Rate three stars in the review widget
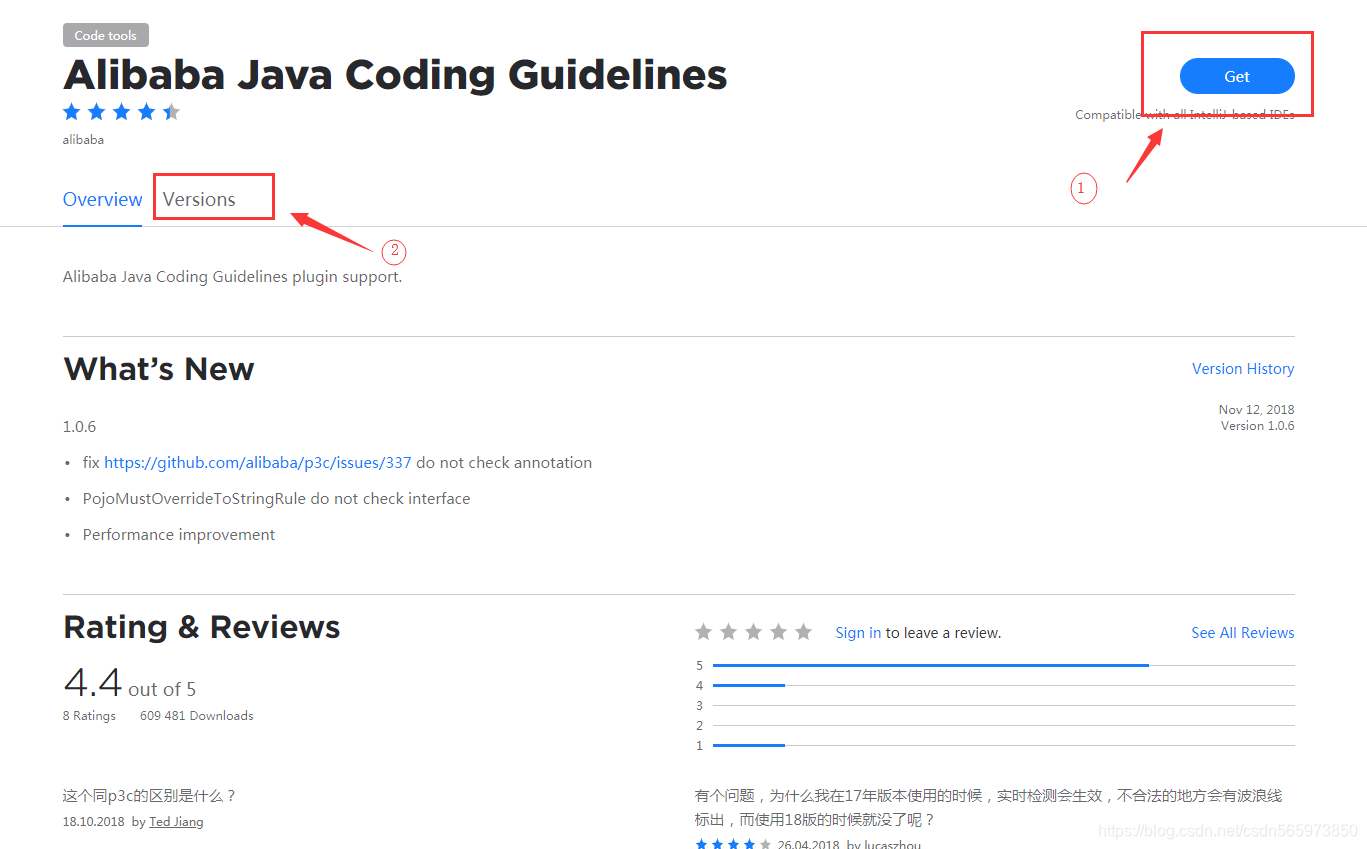This screenshot has height=849, width=1367. [x=753, y=632]
